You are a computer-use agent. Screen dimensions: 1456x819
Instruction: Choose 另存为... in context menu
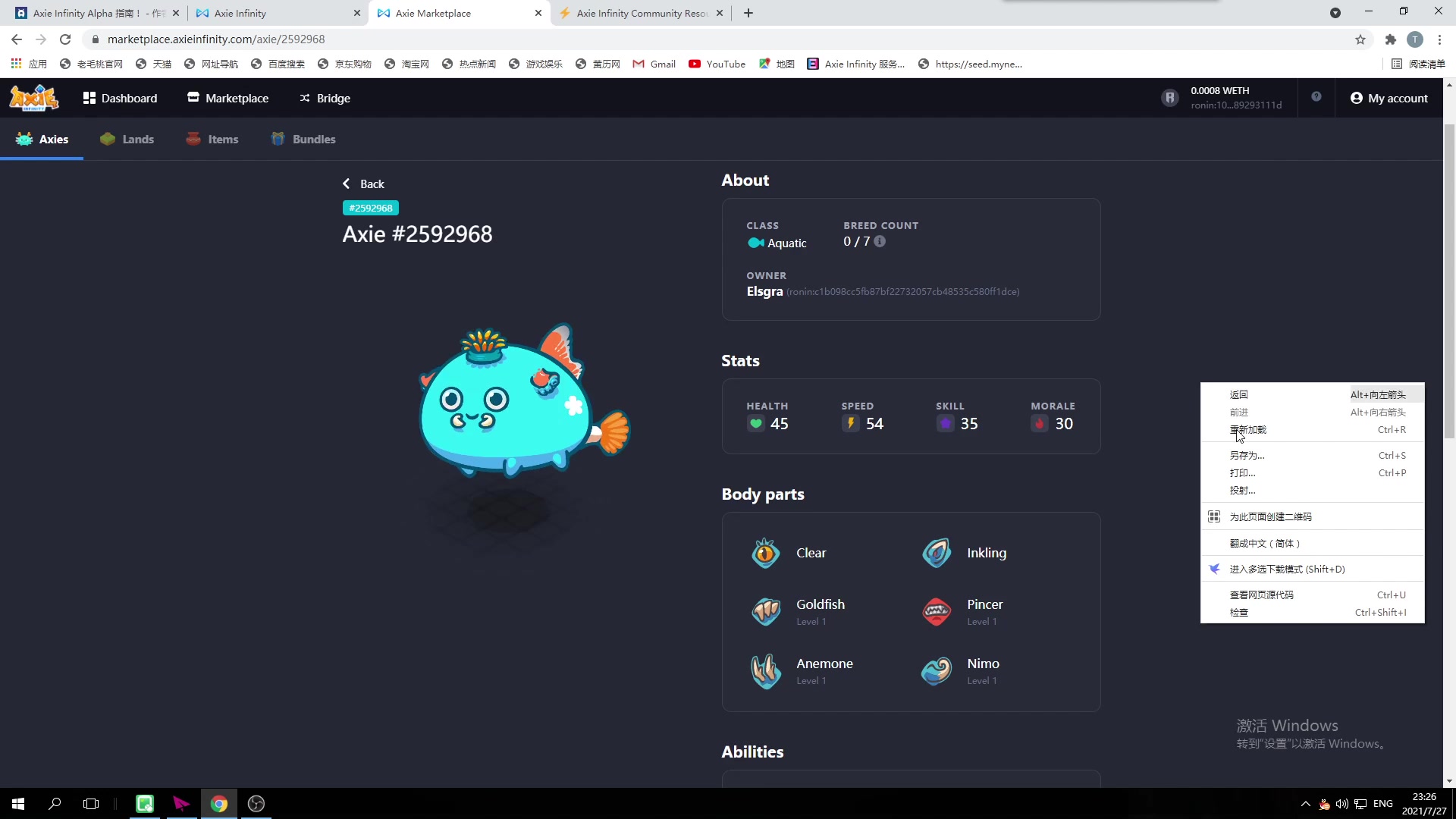coord(1312,456)
